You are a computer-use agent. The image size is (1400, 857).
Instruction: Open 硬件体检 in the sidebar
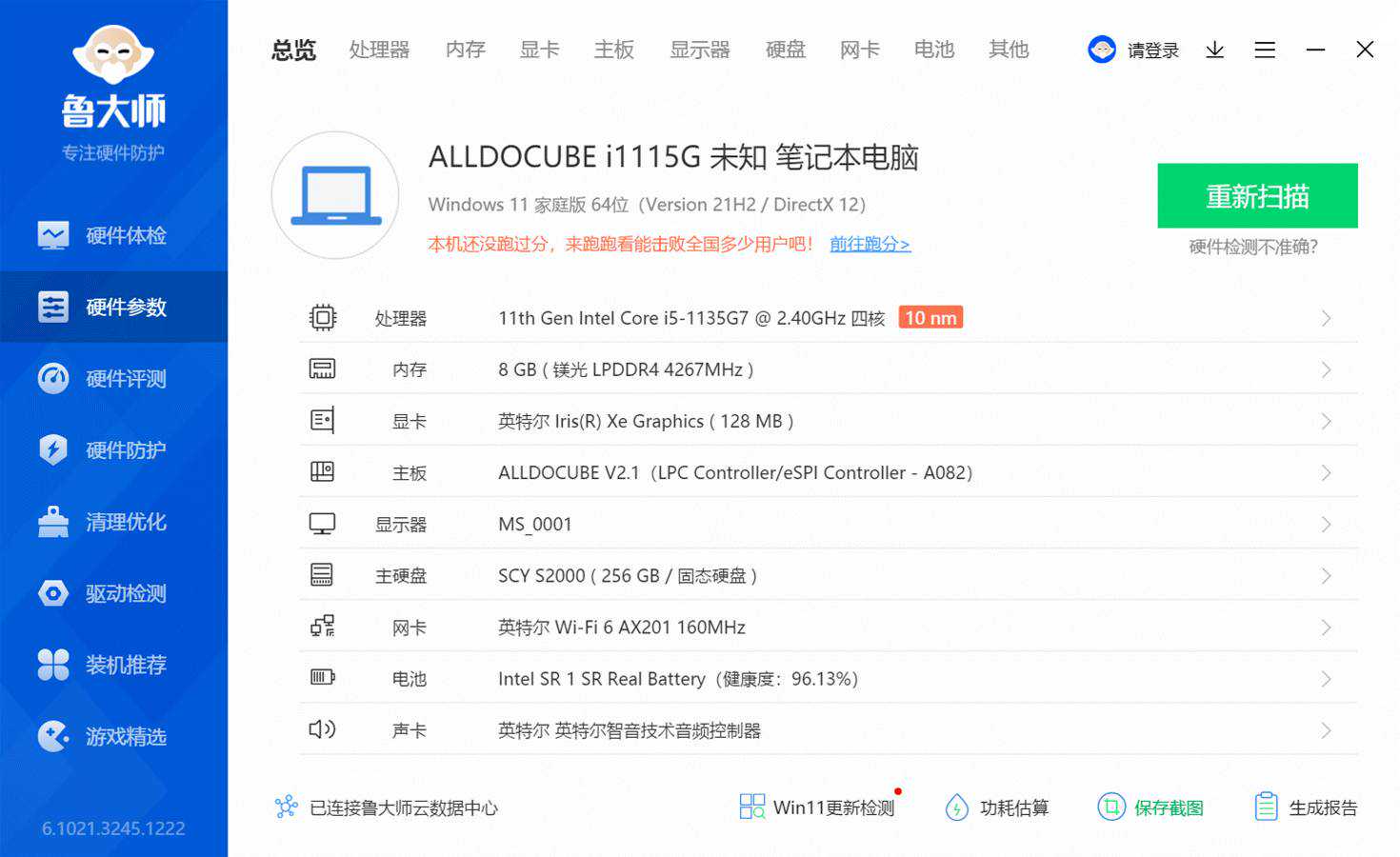[x=113, y=235]
